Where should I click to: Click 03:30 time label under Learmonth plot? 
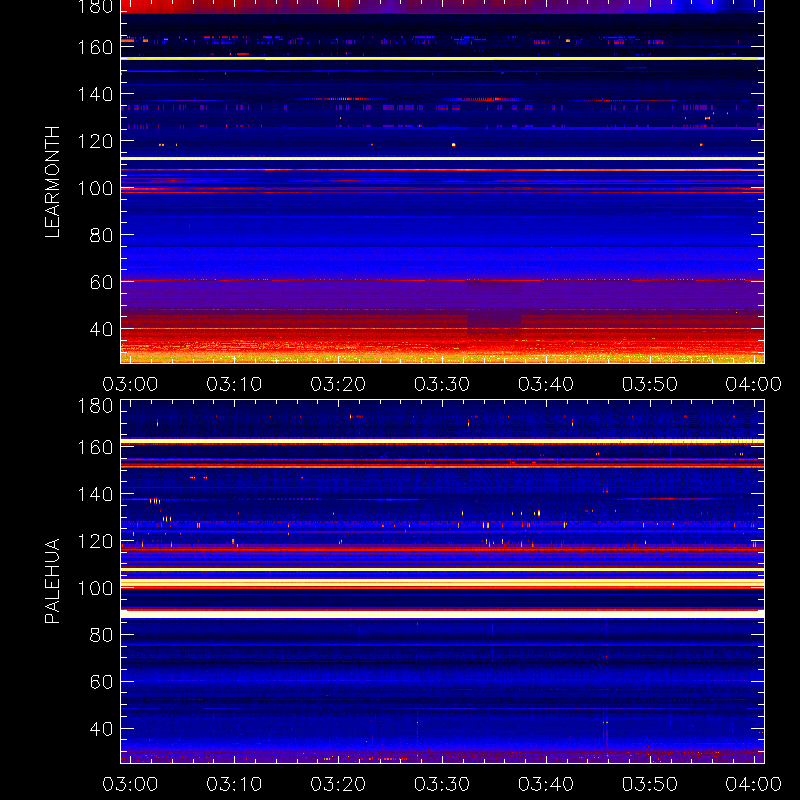point(442,384)
